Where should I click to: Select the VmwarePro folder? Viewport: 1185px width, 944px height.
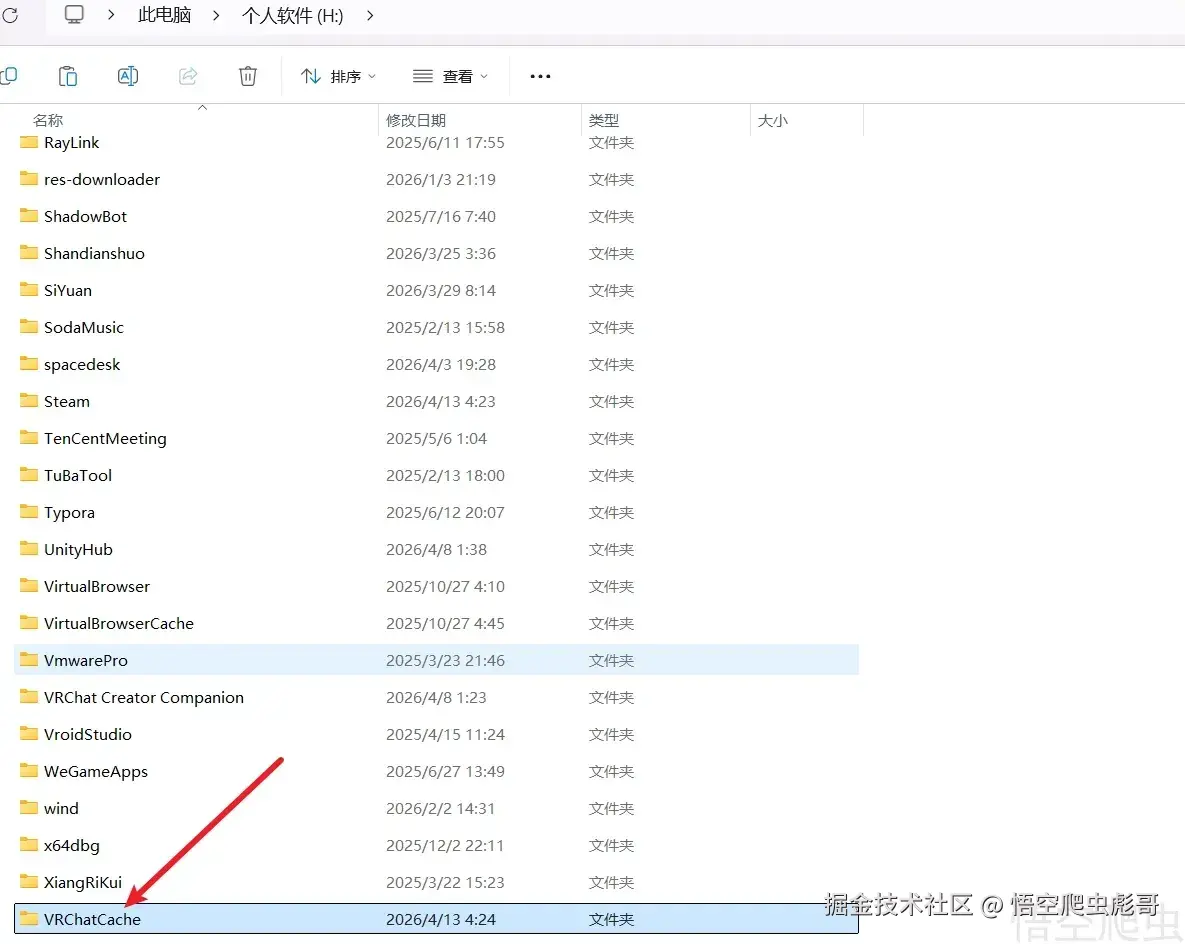click(x=437, y=661)
